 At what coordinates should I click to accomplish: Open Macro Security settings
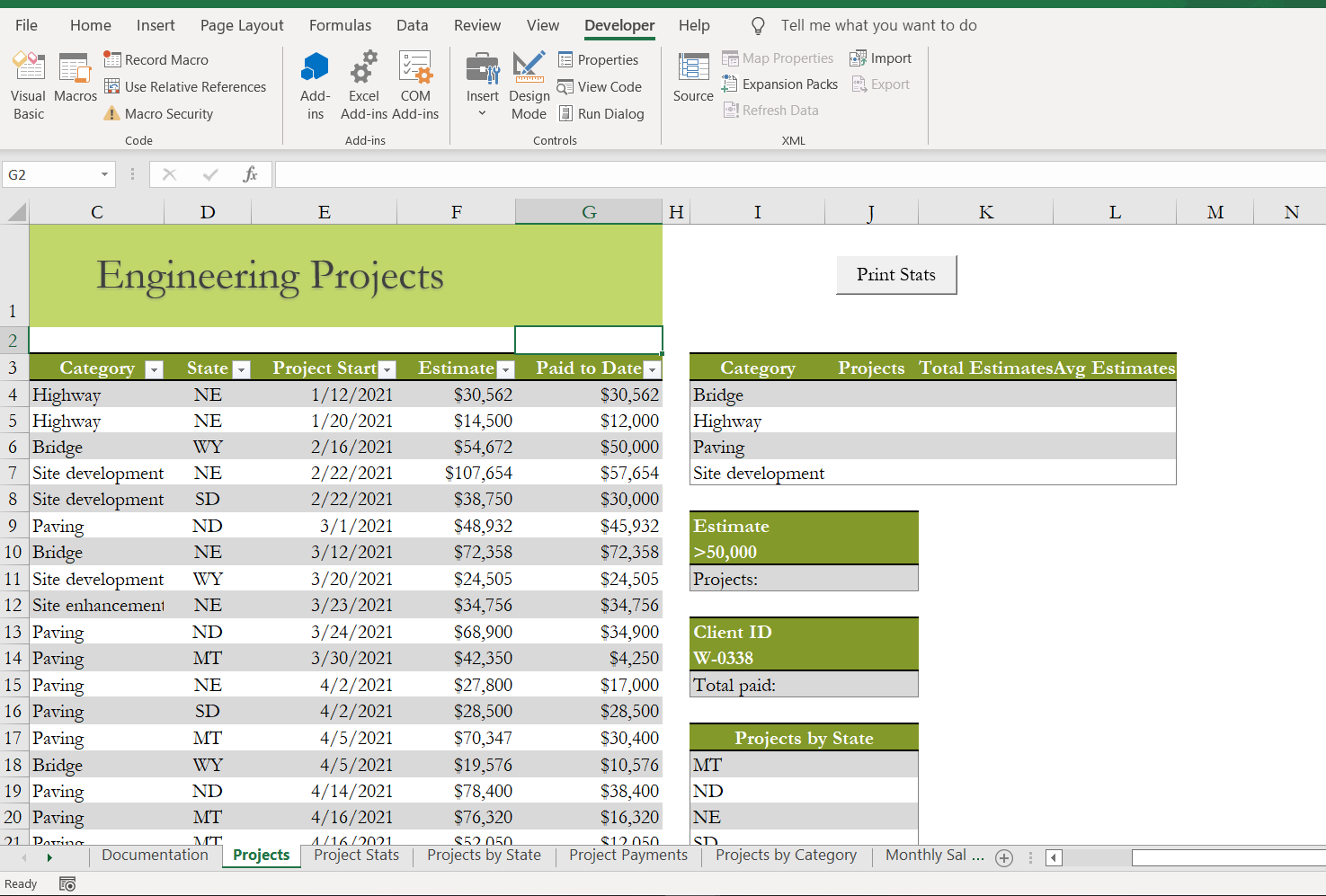pyautogui.click(x=158, y=113)
